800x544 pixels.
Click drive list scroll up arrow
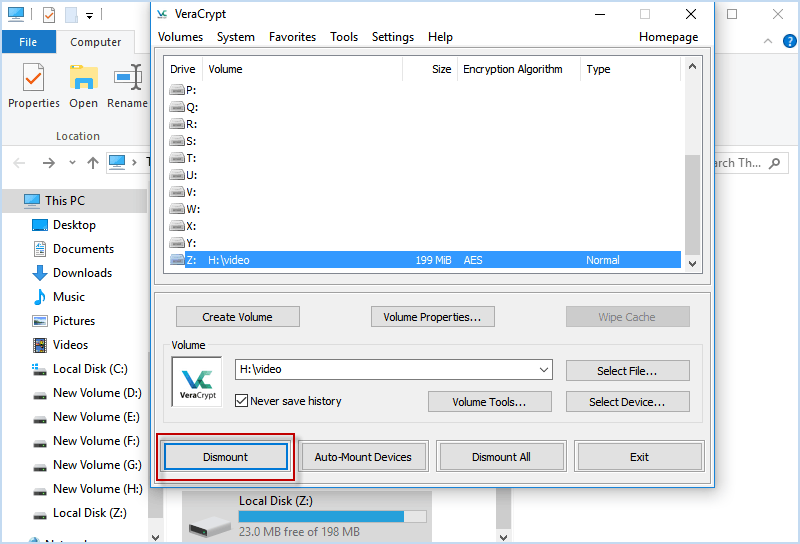692,66
